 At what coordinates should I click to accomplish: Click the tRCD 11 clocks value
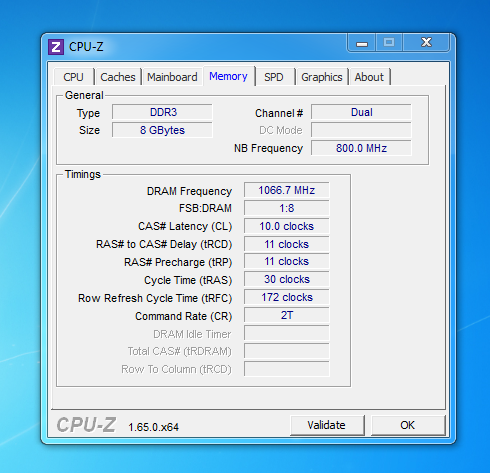287,244
